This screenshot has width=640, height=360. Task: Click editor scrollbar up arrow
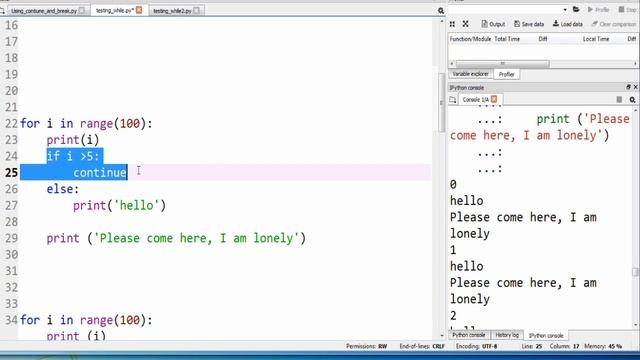click(442, 20)
